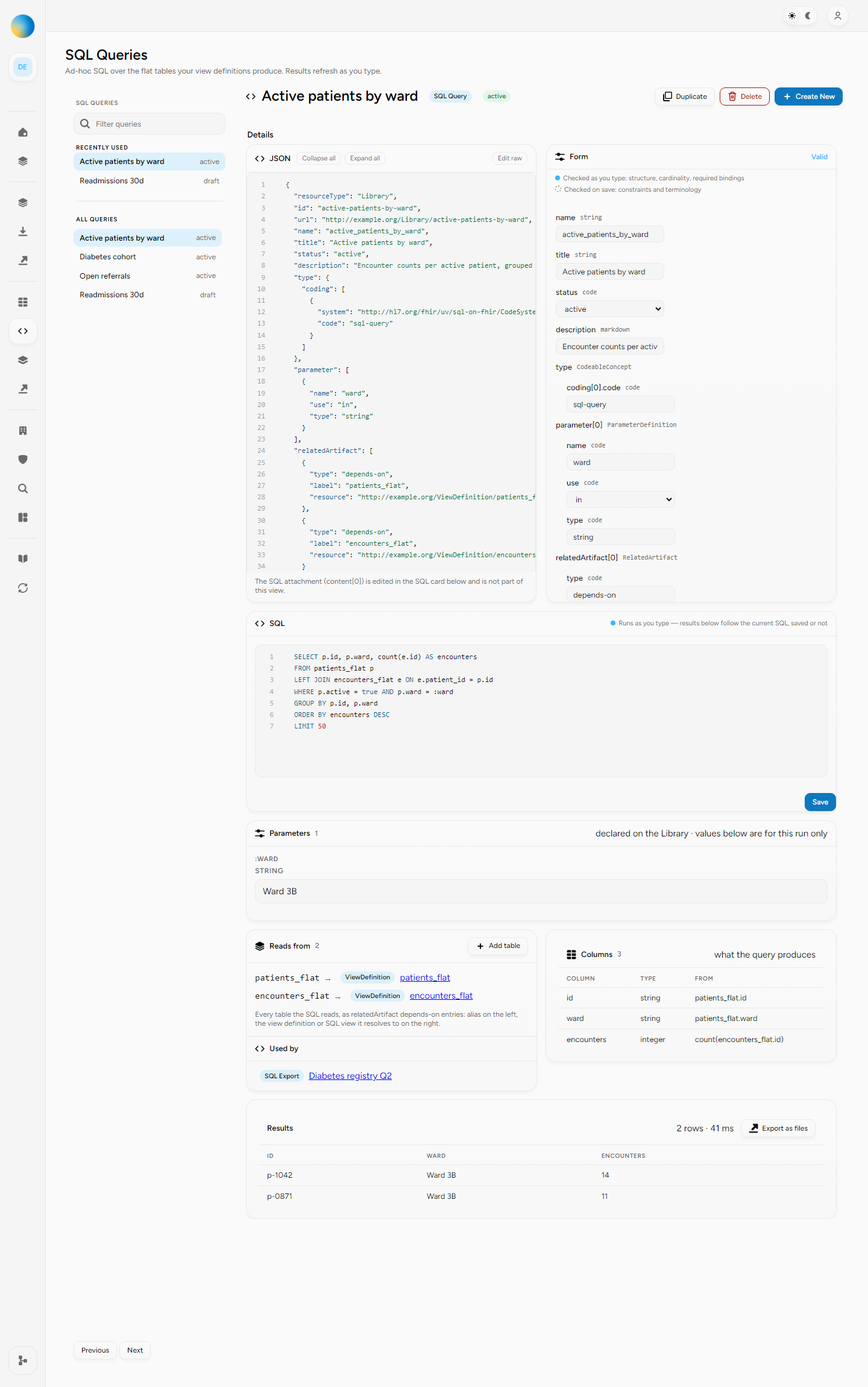The image size is (868, 1387).
Task: Click the code icon beside Used by
Action: [260, 1049]
